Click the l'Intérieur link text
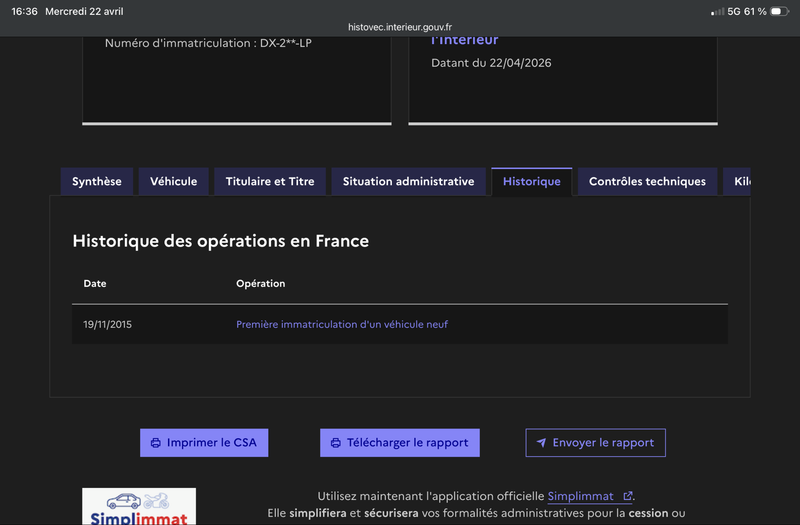The height and width of the screenshot is (525, 800). tap(464, 40)
